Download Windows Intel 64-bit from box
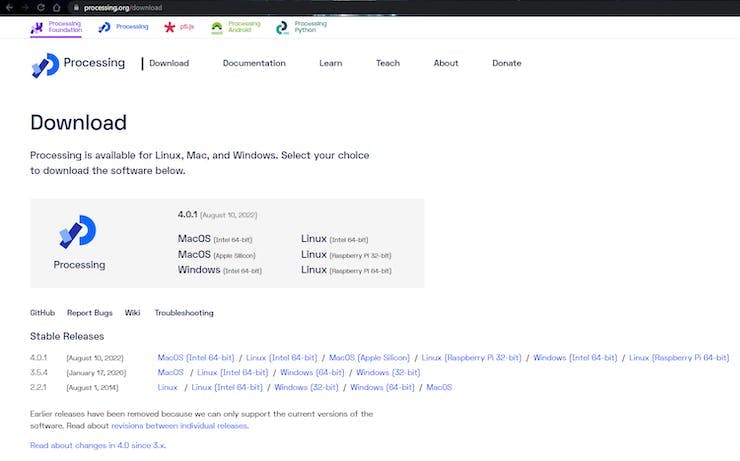740x461 pixels. point(219,270)
